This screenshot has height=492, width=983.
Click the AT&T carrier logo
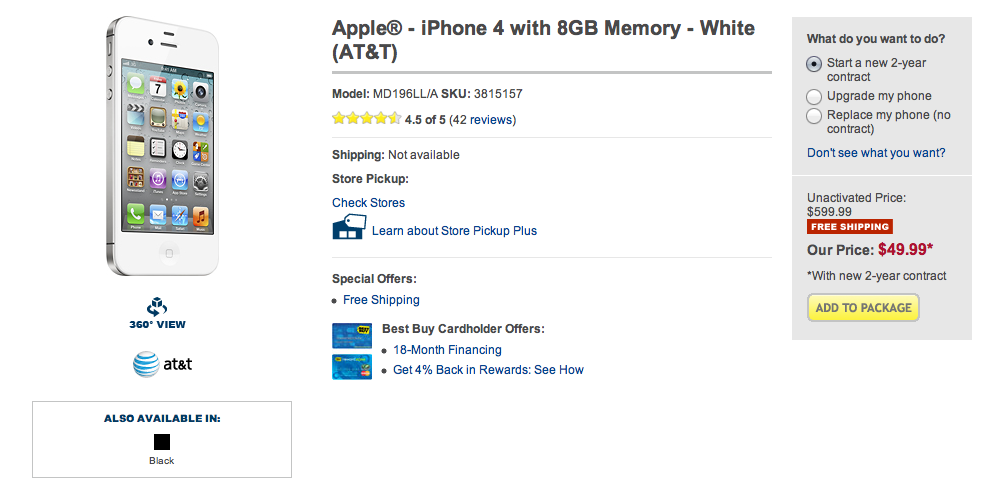tap(162, 364)
